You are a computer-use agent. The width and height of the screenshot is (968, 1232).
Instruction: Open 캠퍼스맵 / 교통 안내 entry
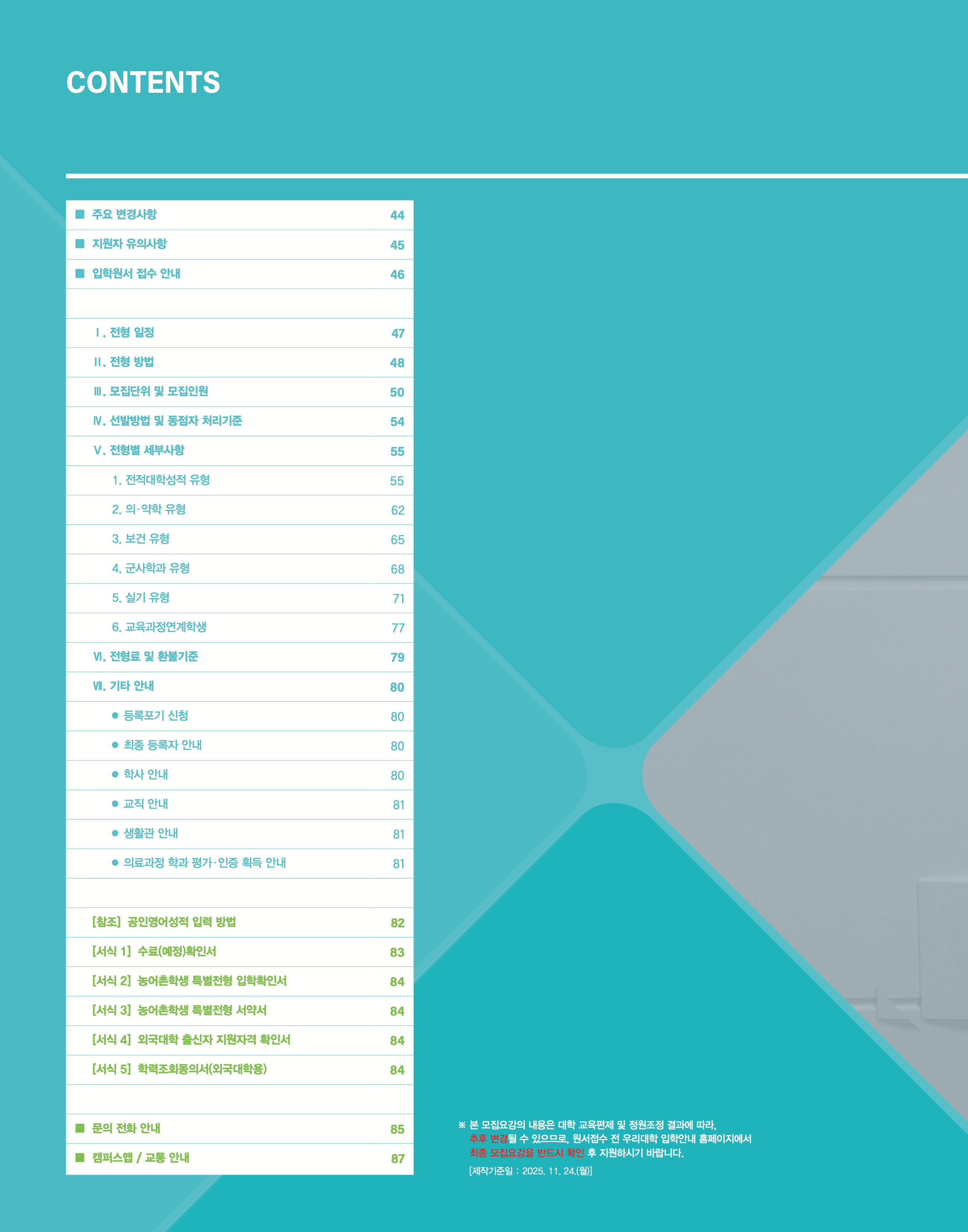point(239,1158)
